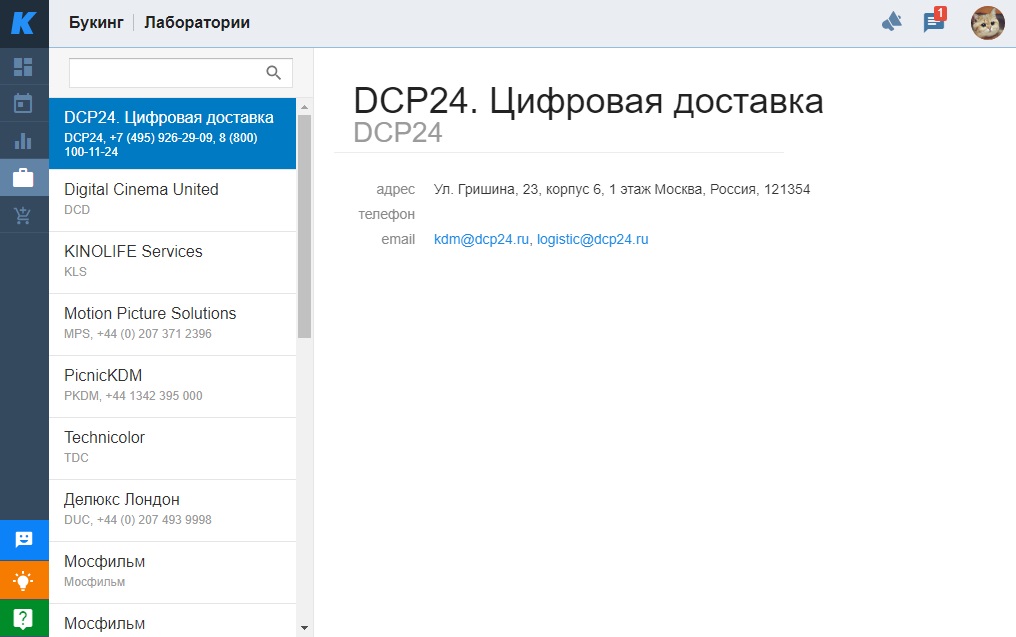
Task: Open the Букинг header section
Action: click(x=96, y=23)
